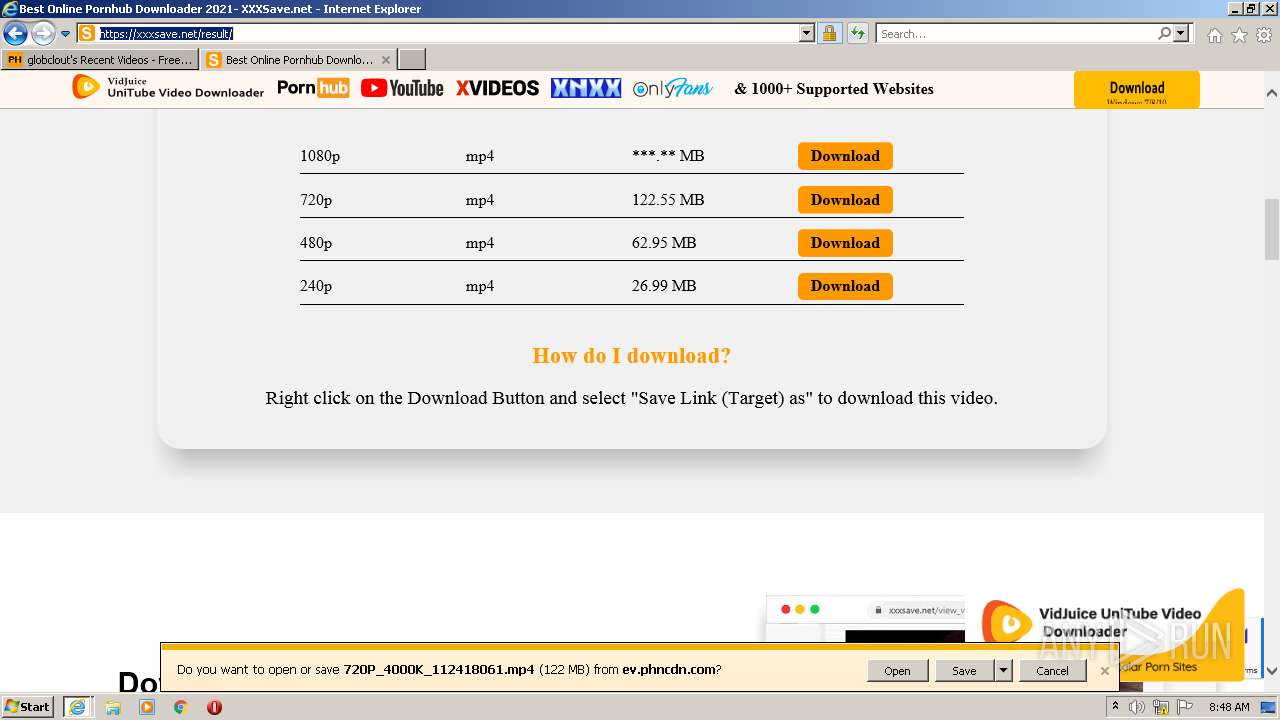The image size is (1280, 720).
Task: Click the magnifier search icon
Action: (x=1164, y=33)
